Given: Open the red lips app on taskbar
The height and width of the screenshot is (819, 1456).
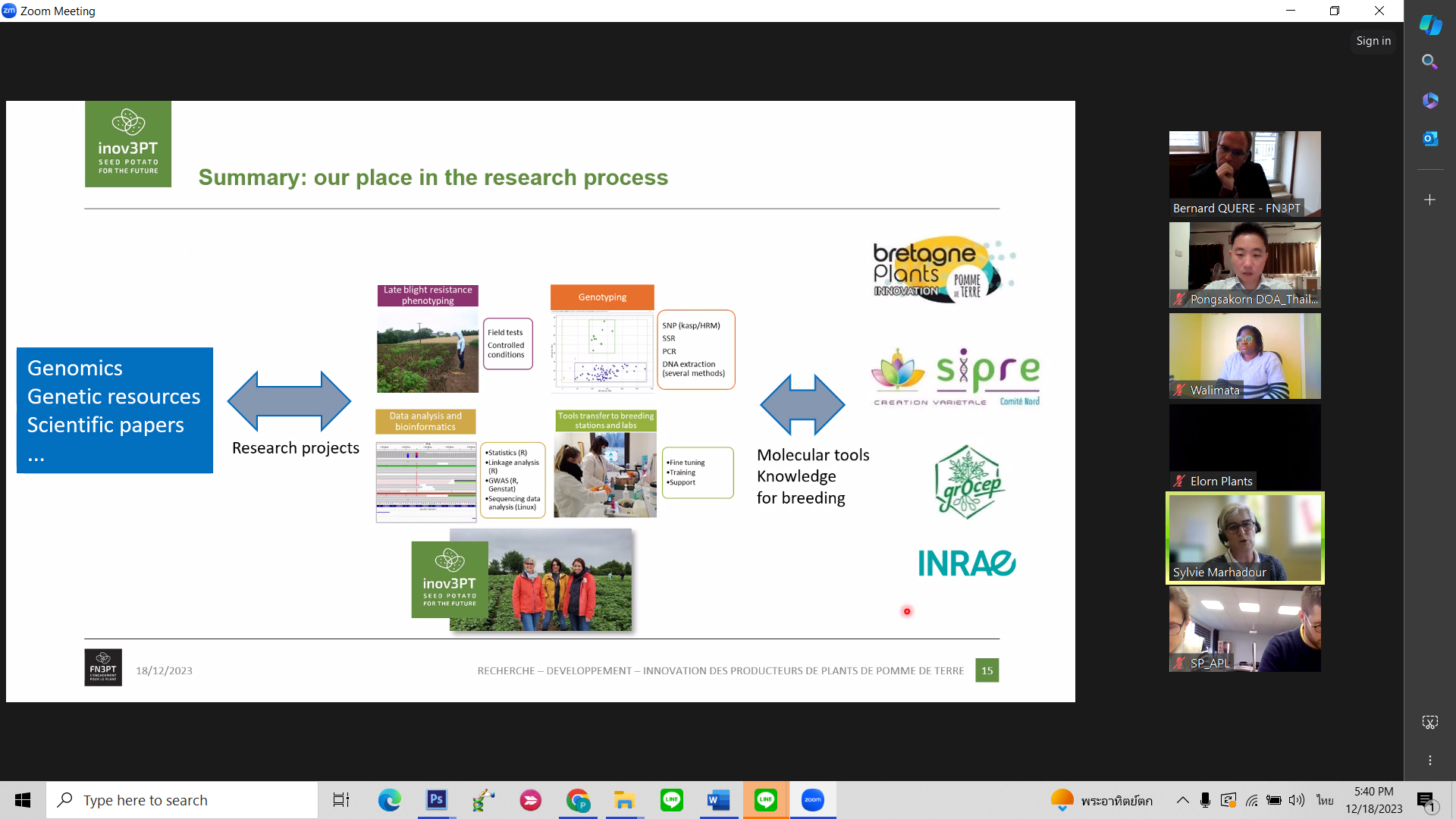Looking at the screenshot, I should (x=530, y=800).
